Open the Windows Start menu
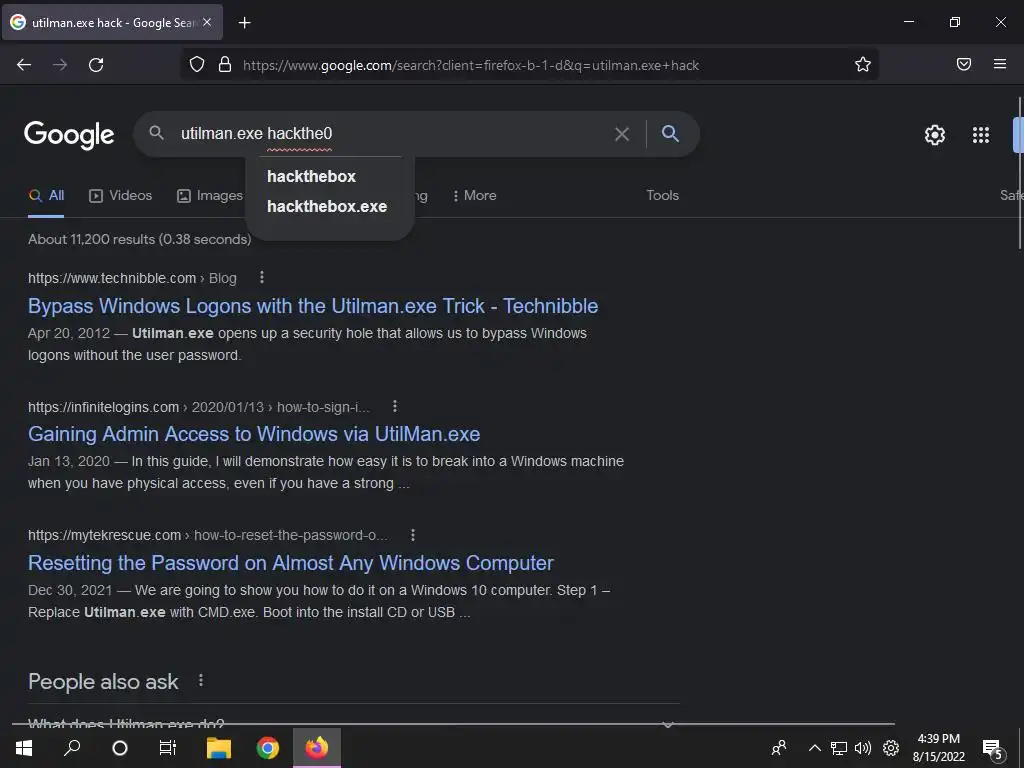The width and height of the screenshot is (1024, 768). 24,748
